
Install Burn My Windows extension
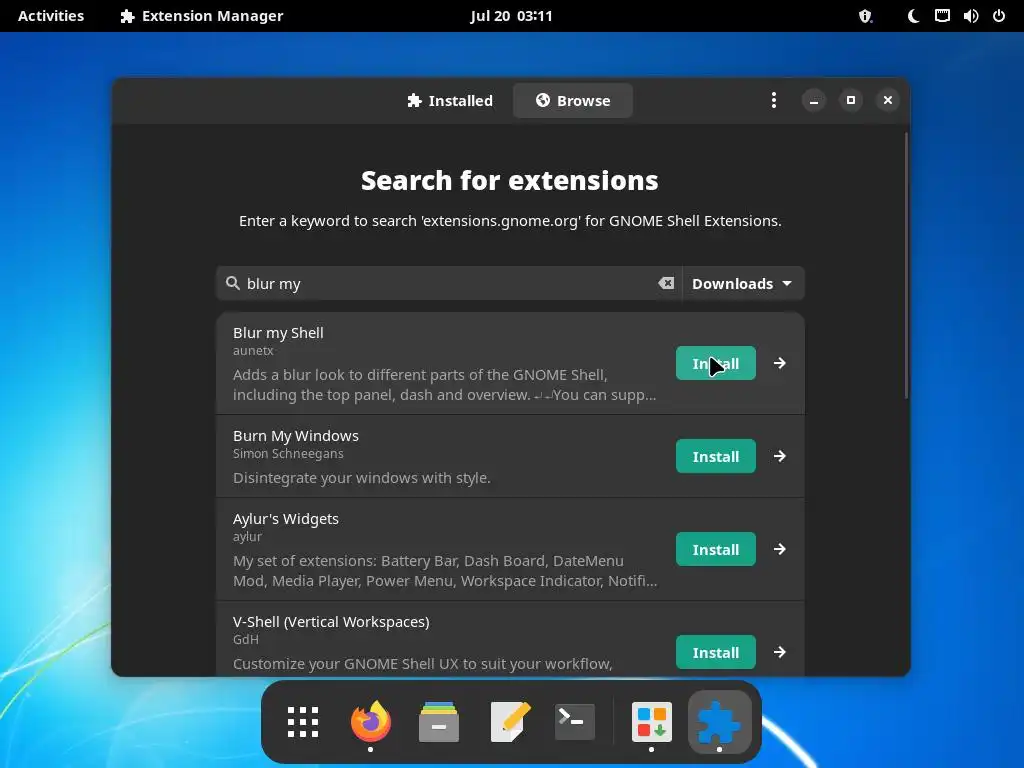point(716,456)
